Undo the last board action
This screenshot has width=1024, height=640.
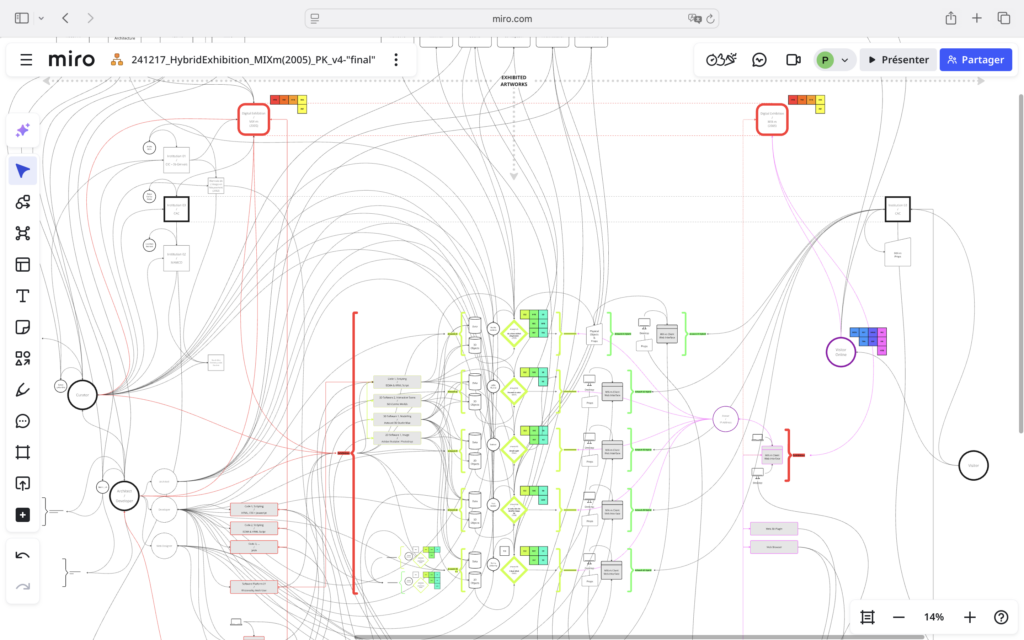coord(22,555)
